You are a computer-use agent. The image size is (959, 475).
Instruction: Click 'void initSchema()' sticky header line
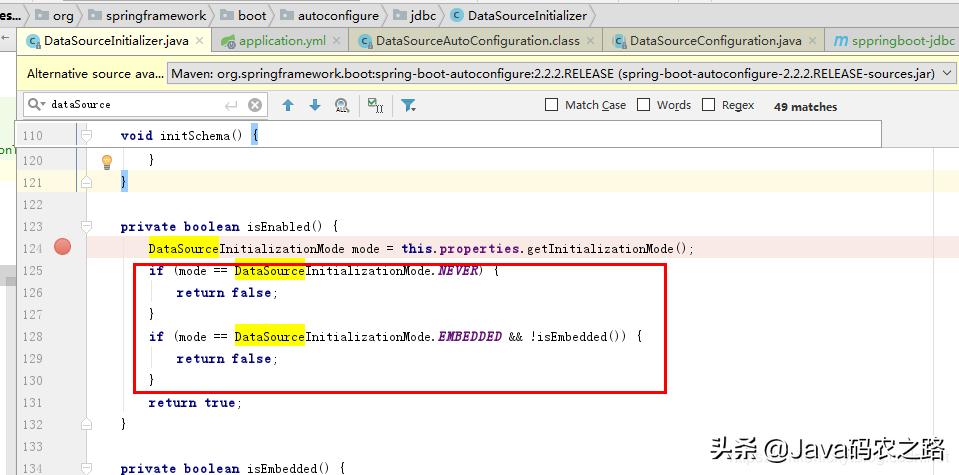190,136
